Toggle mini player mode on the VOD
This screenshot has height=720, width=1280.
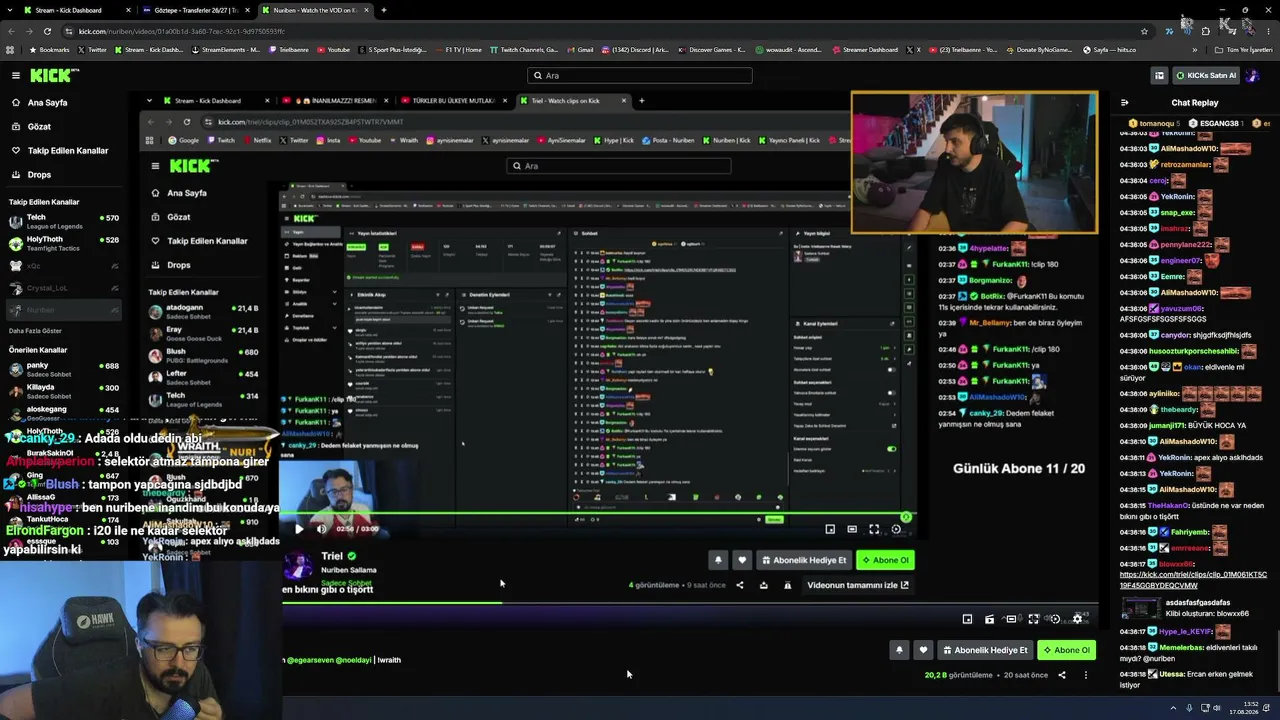click(x=967, y=619)
